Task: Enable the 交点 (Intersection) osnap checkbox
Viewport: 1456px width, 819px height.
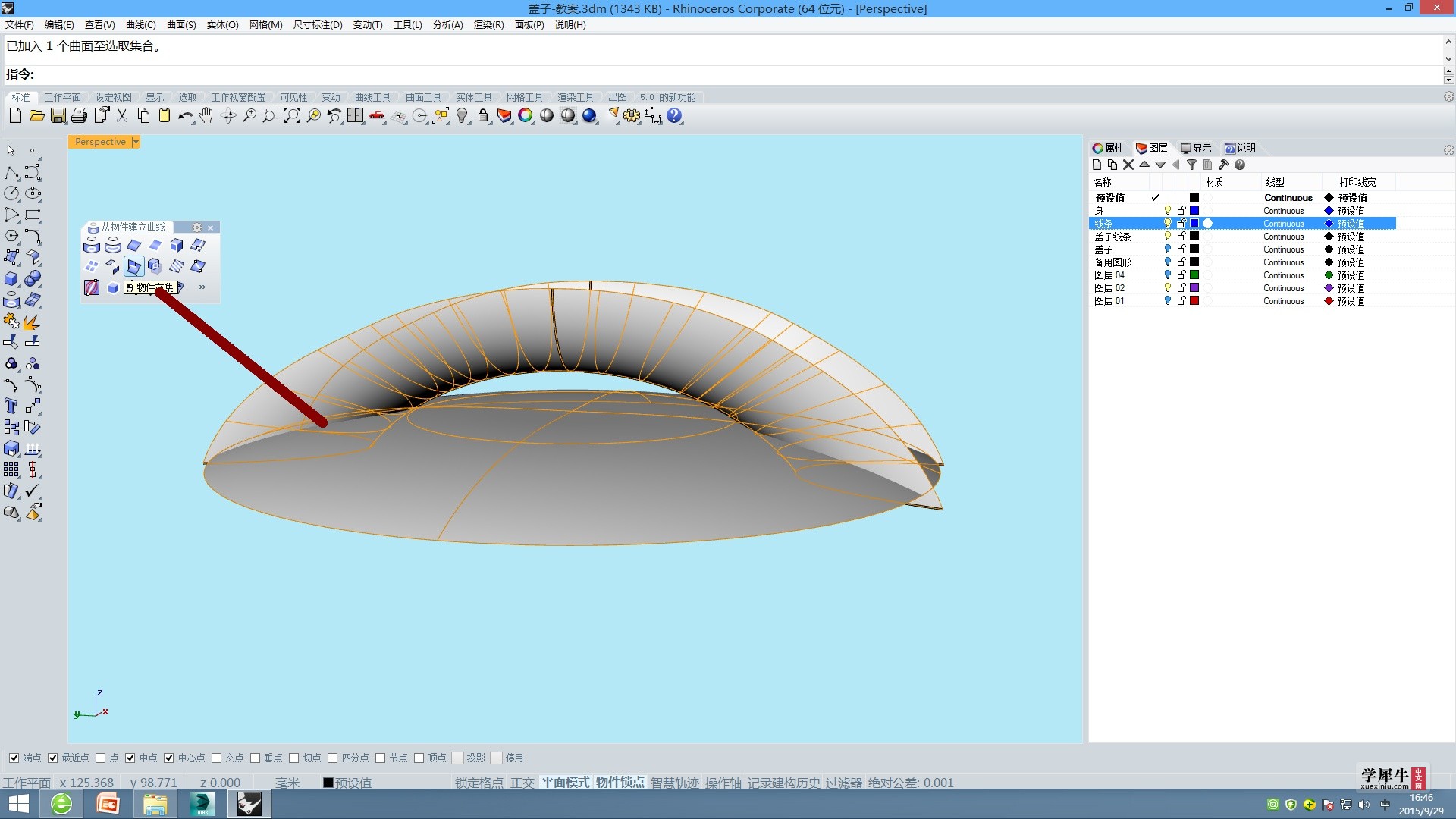Action: coord(216,758)
